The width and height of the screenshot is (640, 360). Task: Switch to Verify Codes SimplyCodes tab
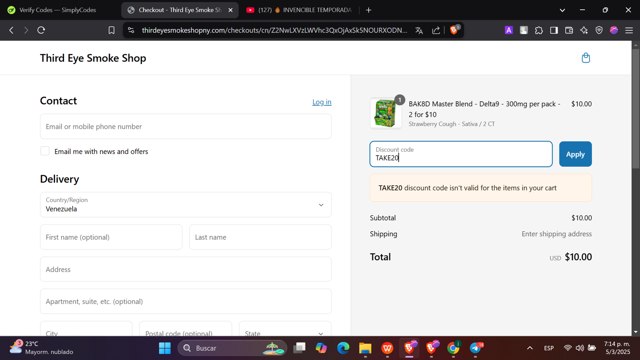(58, 10)
